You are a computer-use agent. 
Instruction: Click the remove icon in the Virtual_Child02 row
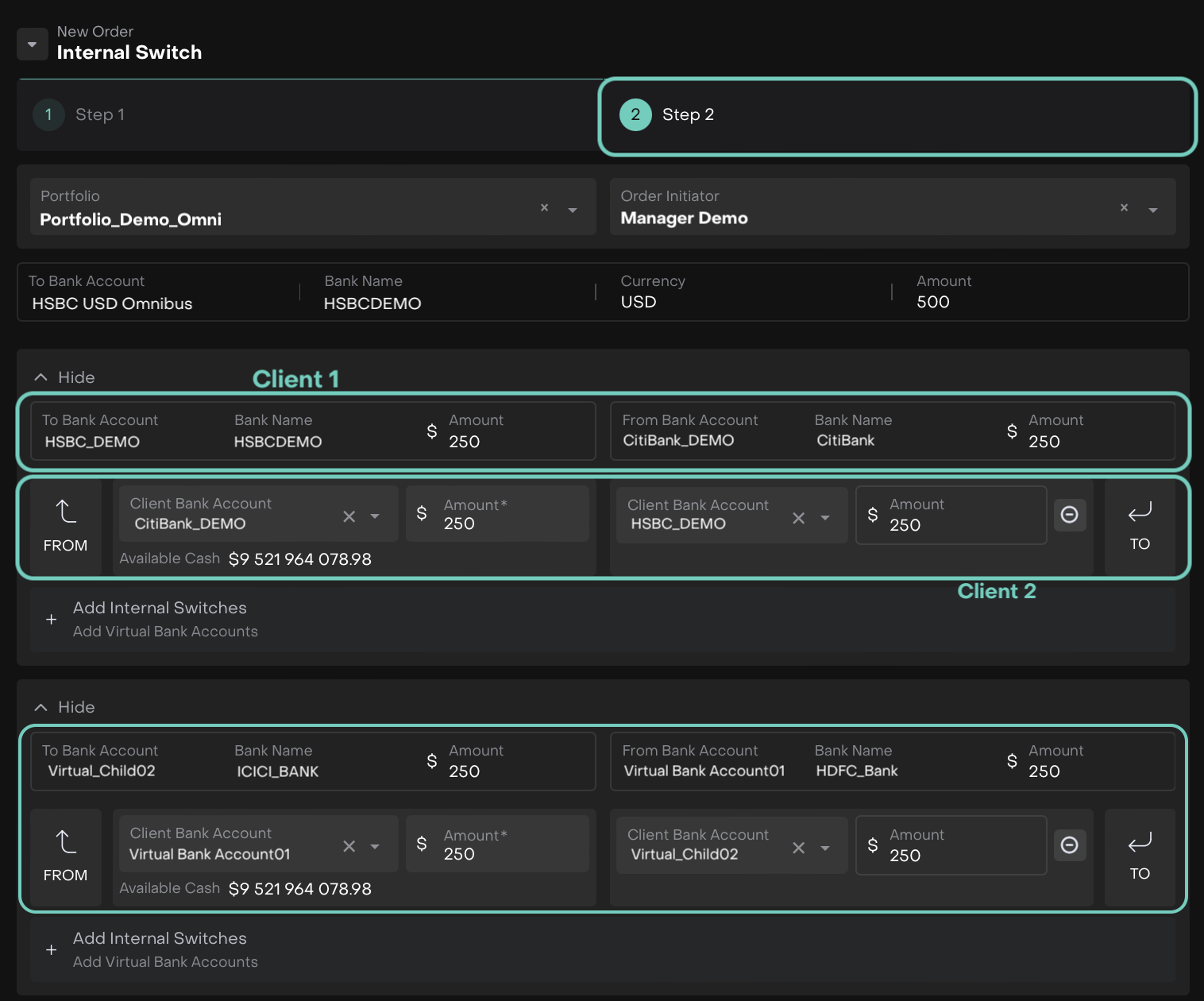pyautogui.click(x=1069, y=845)
